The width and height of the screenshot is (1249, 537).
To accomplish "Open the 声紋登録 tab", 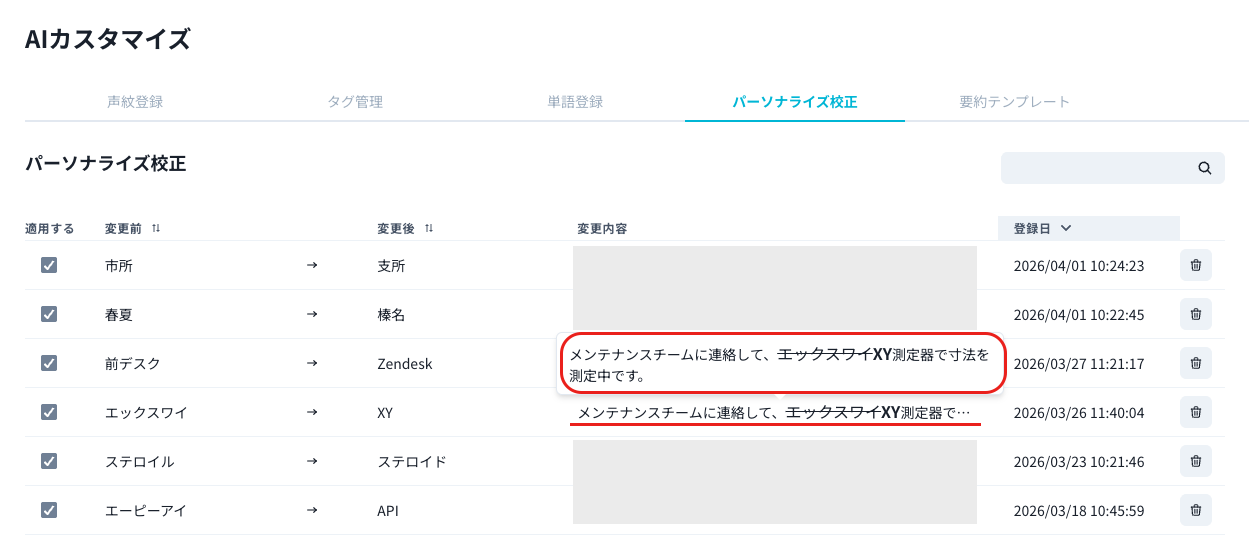I will (135, 102).
